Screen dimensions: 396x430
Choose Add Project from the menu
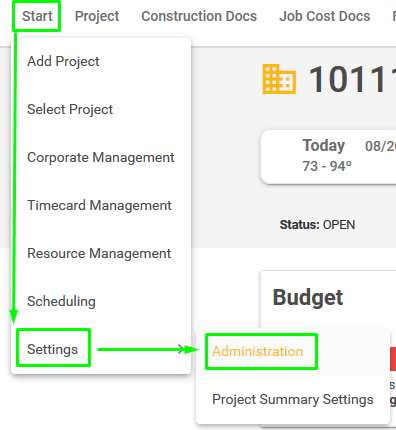[x=101, y=61]
